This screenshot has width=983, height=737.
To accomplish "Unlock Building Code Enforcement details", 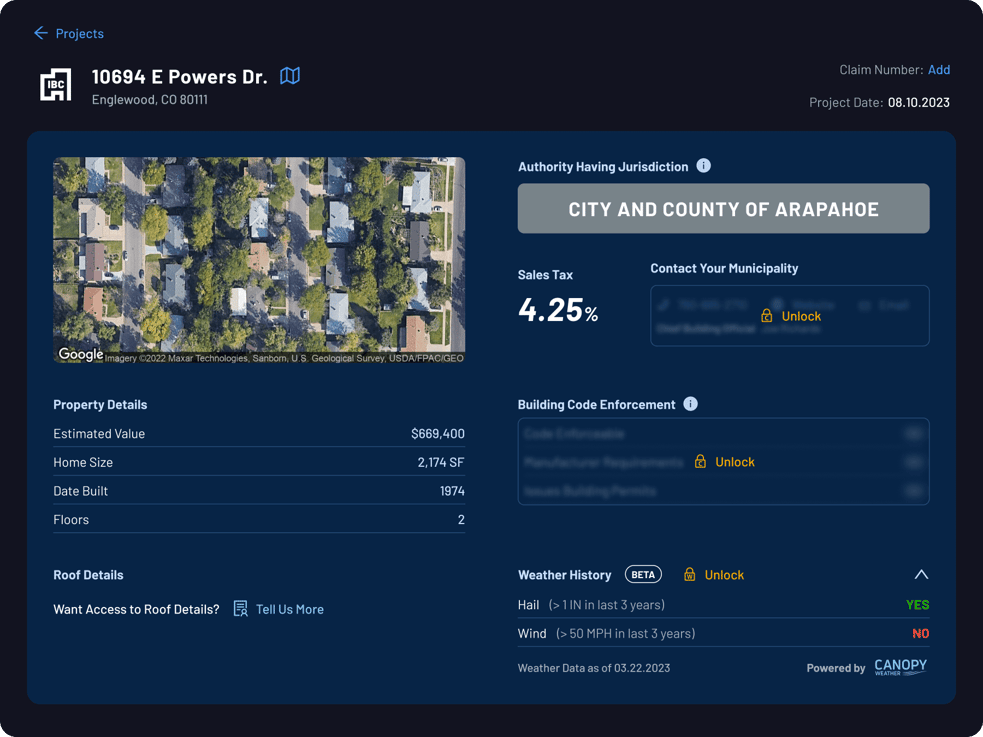I will pos(735,462).
